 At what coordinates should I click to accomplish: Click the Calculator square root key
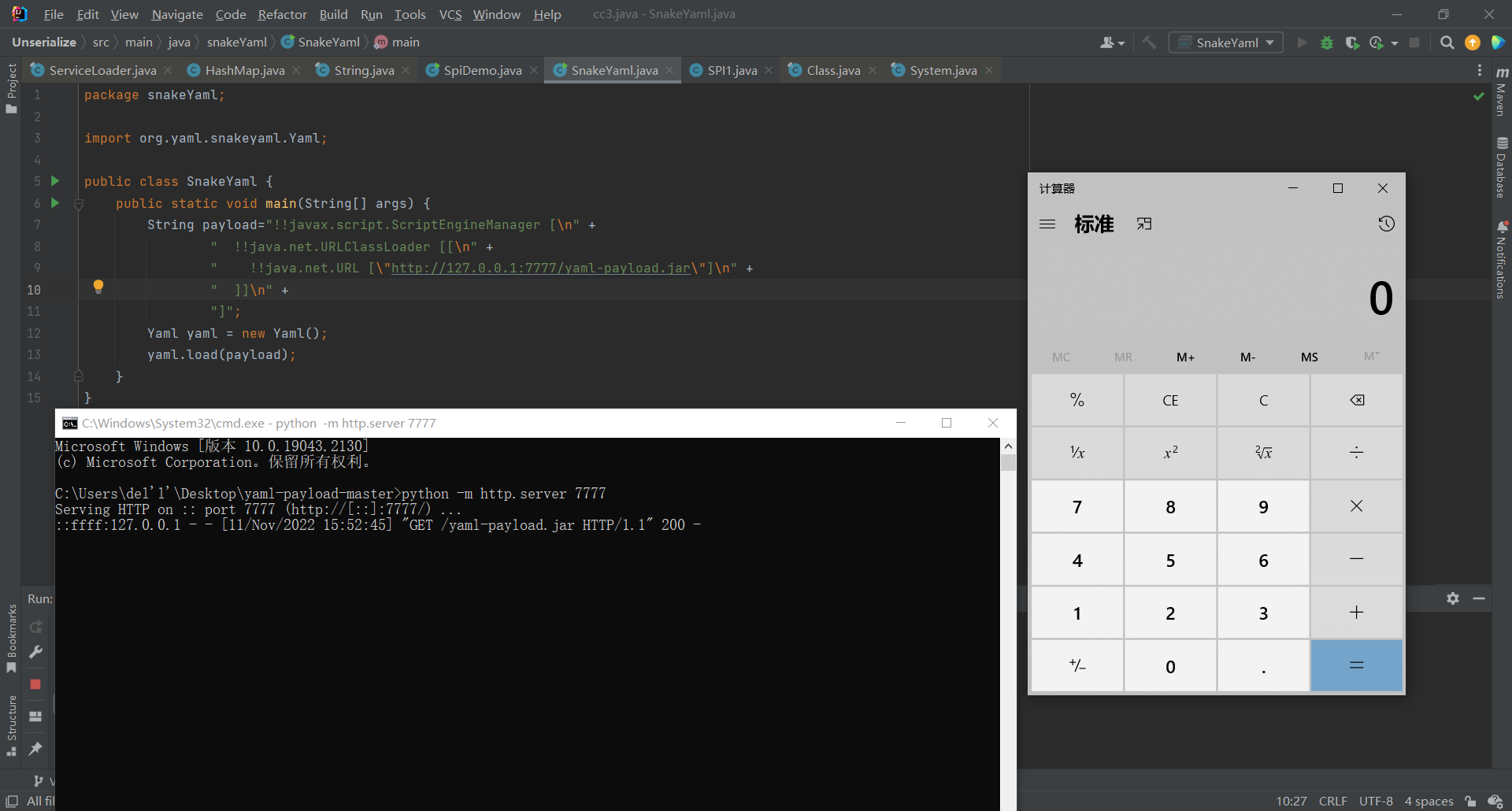click(1263, 453)
